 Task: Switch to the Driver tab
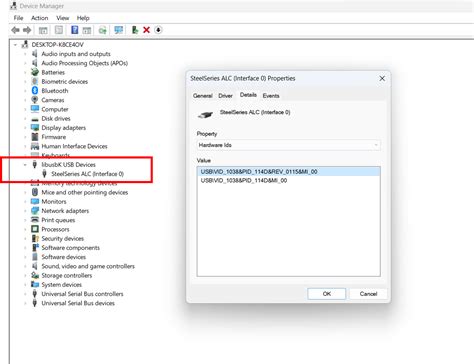pyautogui.click(x=225, y=96)
